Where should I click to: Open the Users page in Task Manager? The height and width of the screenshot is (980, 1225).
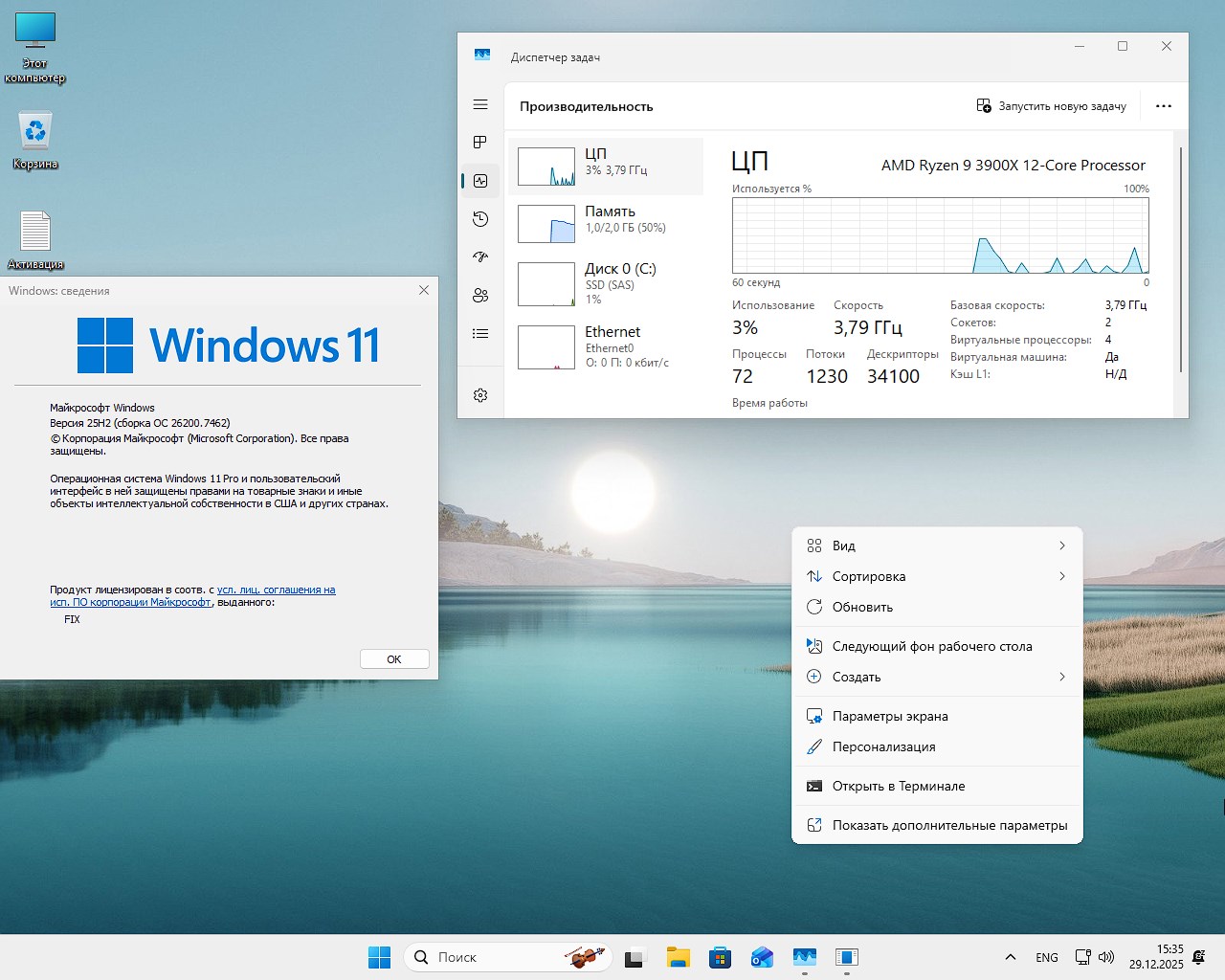tap(479, 295)
